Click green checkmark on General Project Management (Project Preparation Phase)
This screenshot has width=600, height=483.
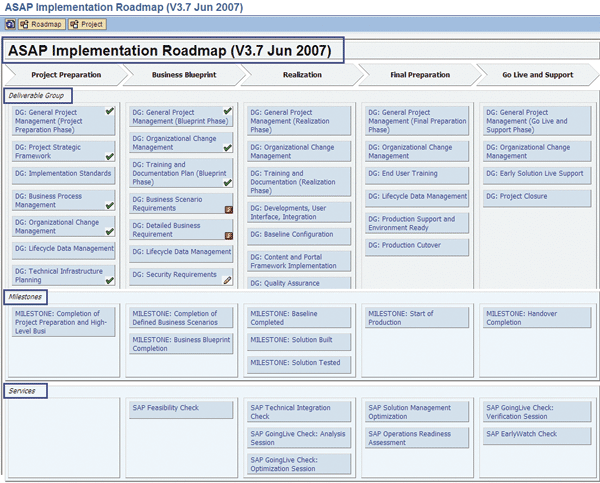110,111
